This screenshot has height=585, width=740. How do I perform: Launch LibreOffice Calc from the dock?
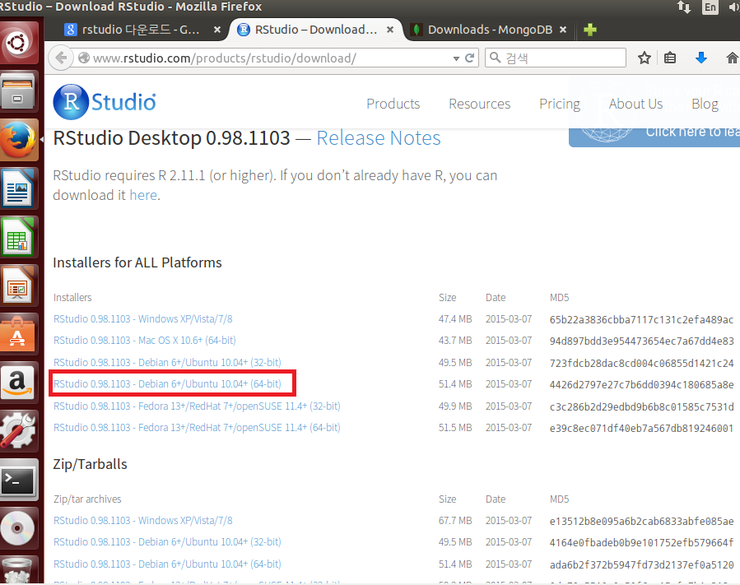click(x=20, y=240)
